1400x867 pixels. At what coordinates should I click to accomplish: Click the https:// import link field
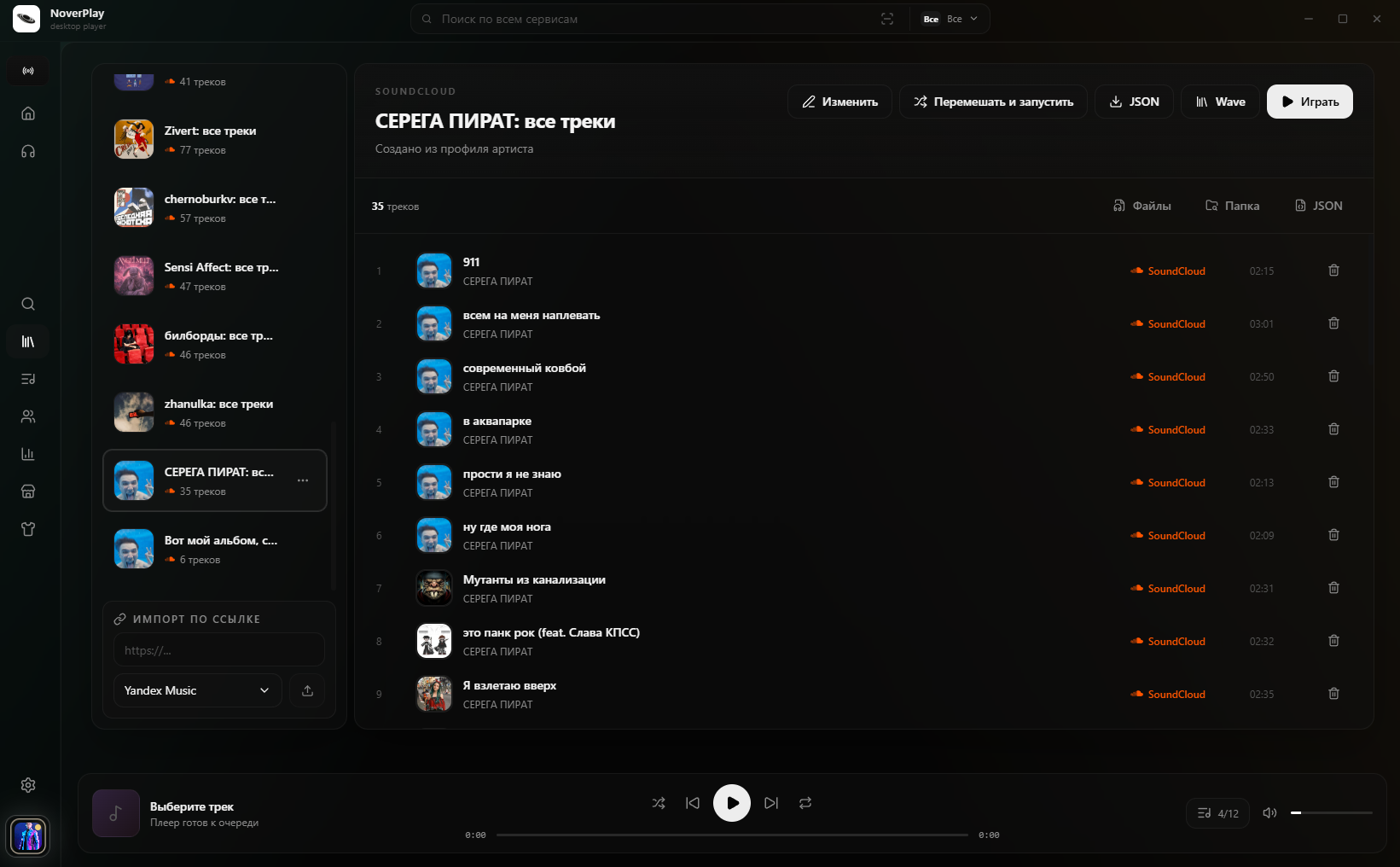coord(219,650)
